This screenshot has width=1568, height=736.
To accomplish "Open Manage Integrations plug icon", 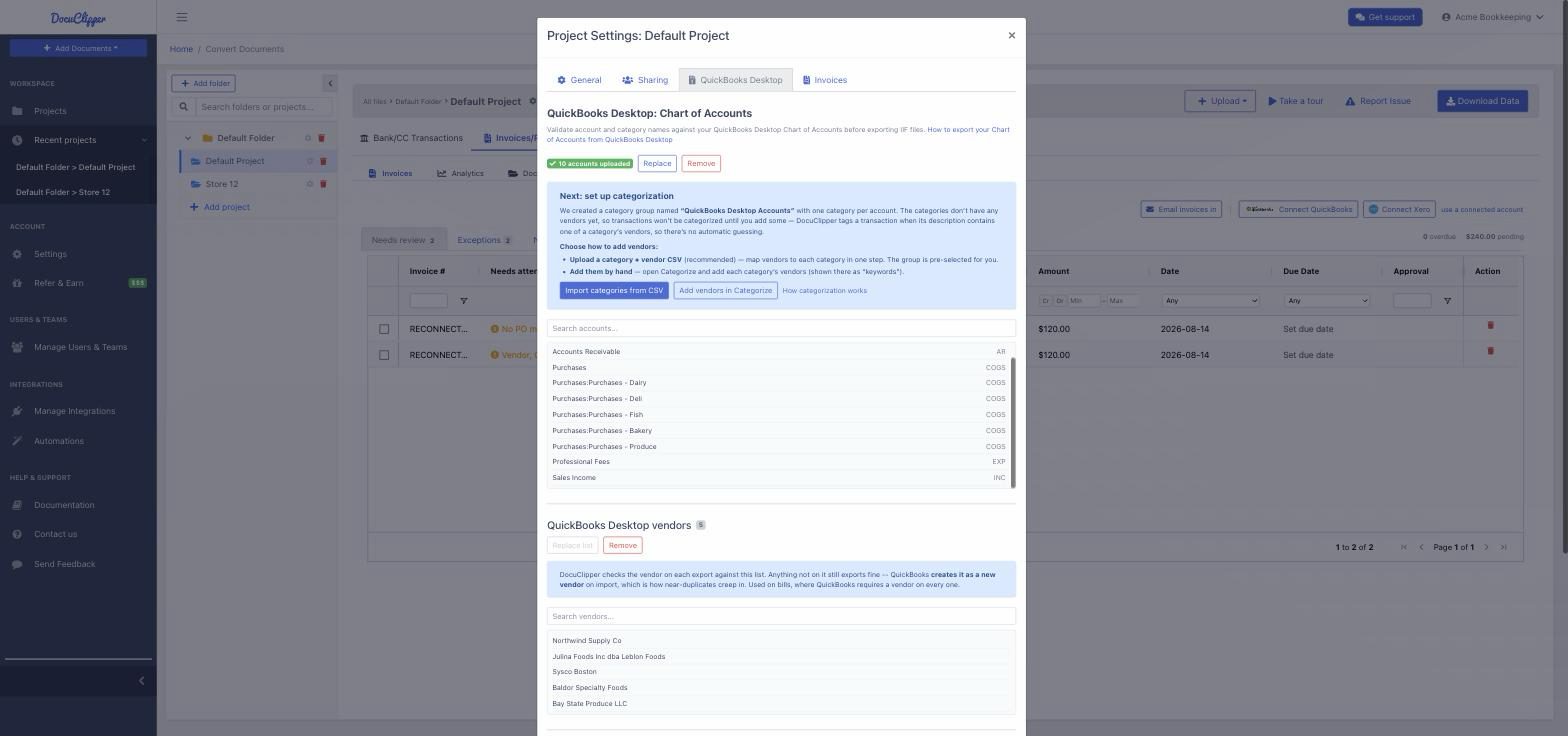I will (x=17, y=411).
